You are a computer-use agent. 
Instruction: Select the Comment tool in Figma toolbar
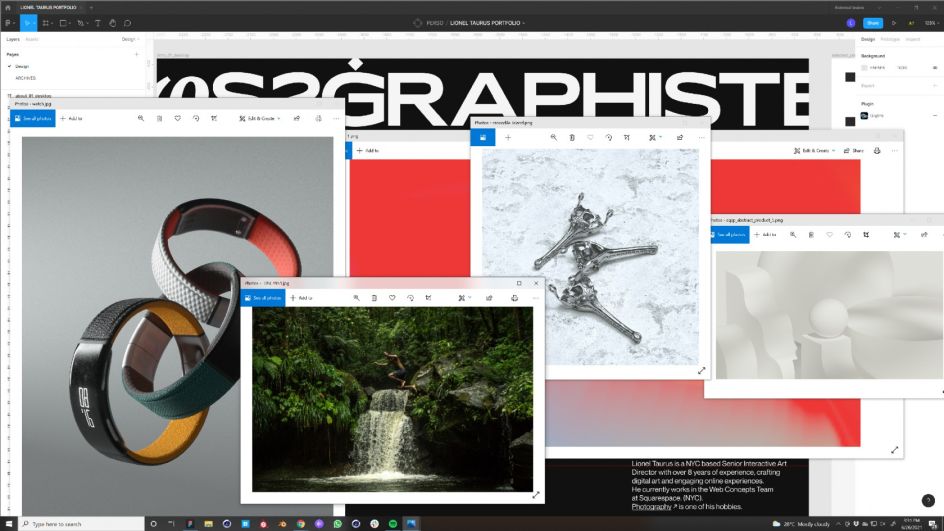pos(127,22)
